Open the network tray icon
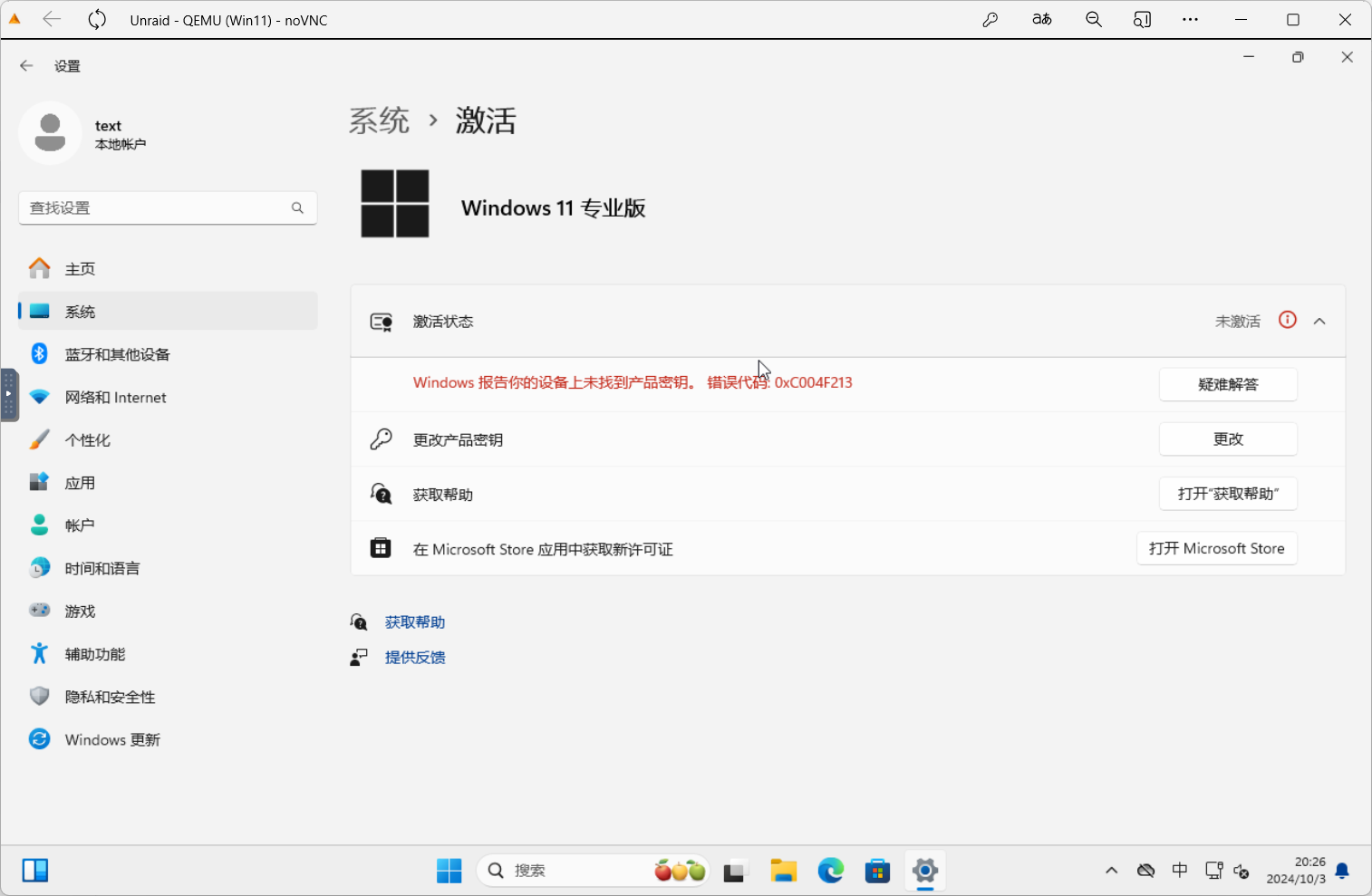This screenshot has width=1372, height=896. [x=1214, y=871]
